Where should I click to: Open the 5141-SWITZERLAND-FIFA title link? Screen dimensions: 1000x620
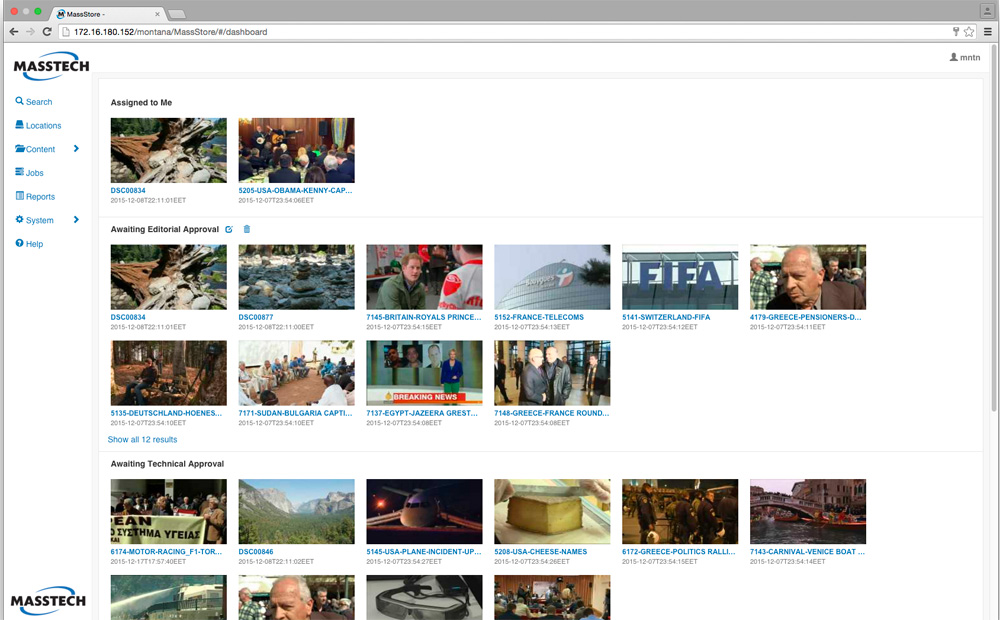pyautogui.click(x=666, y=317)
